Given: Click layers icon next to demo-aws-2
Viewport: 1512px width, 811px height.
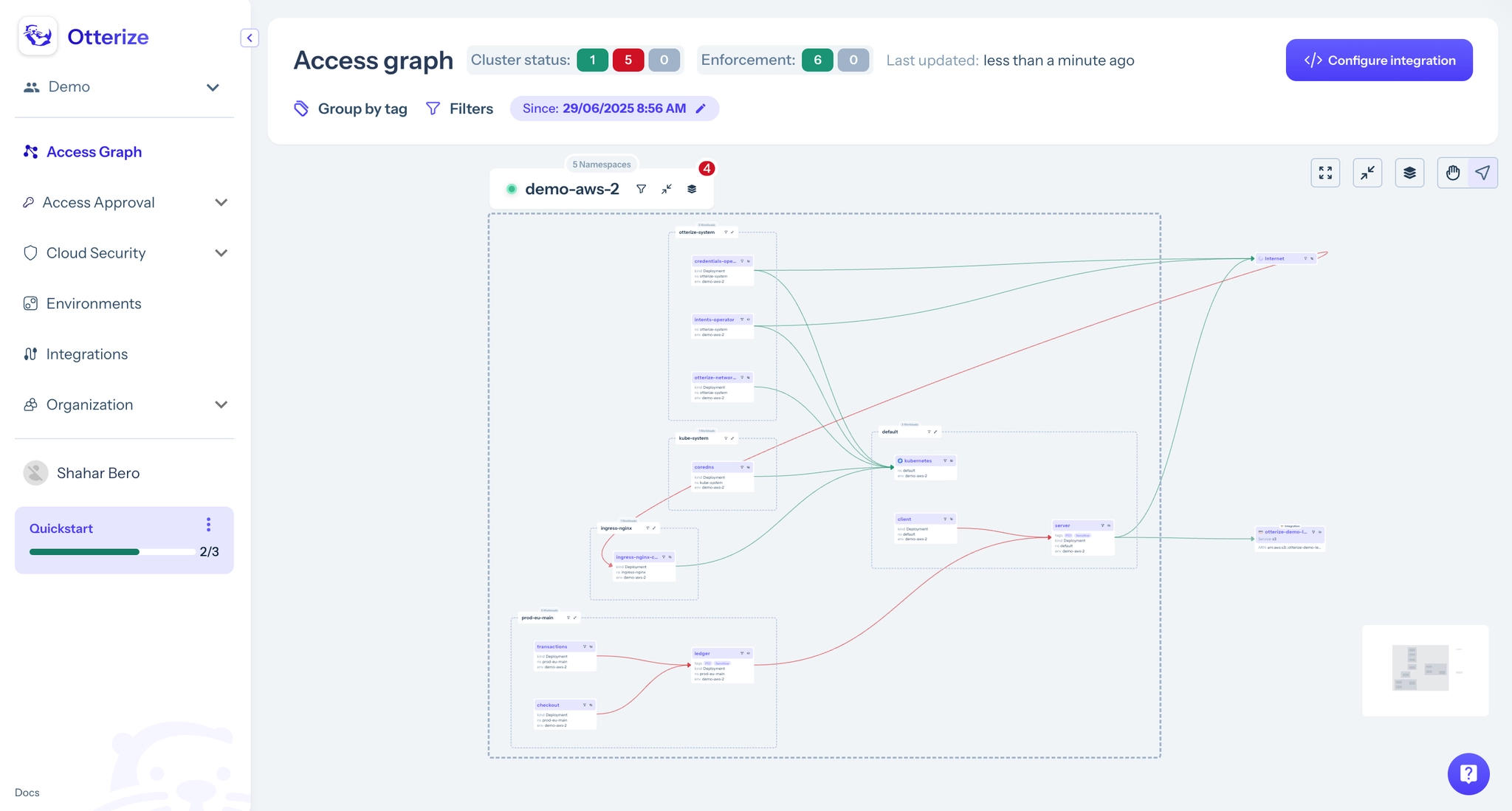Looking at the screenshot, I should (692, 189).
